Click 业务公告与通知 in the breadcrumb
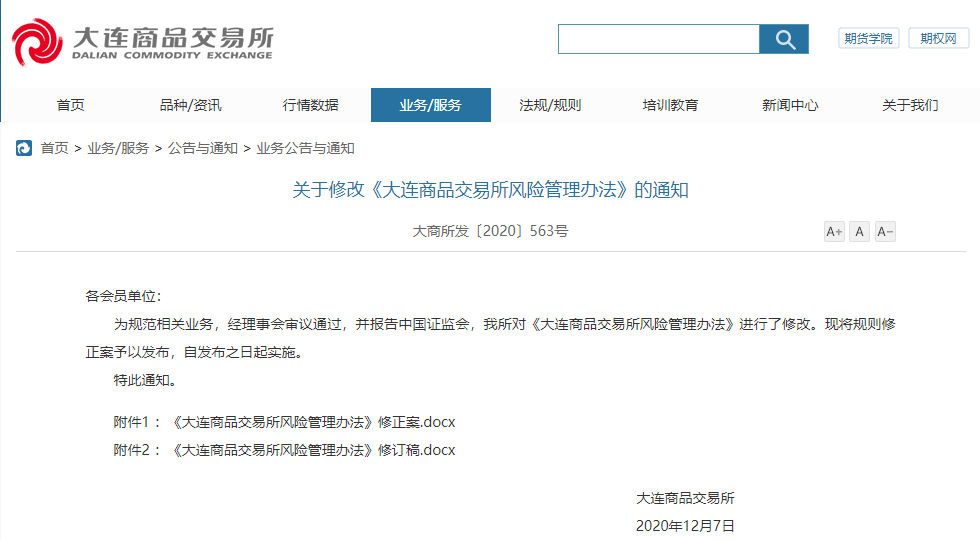The height and width of the screenshot is (540, 980). point(306,148)
